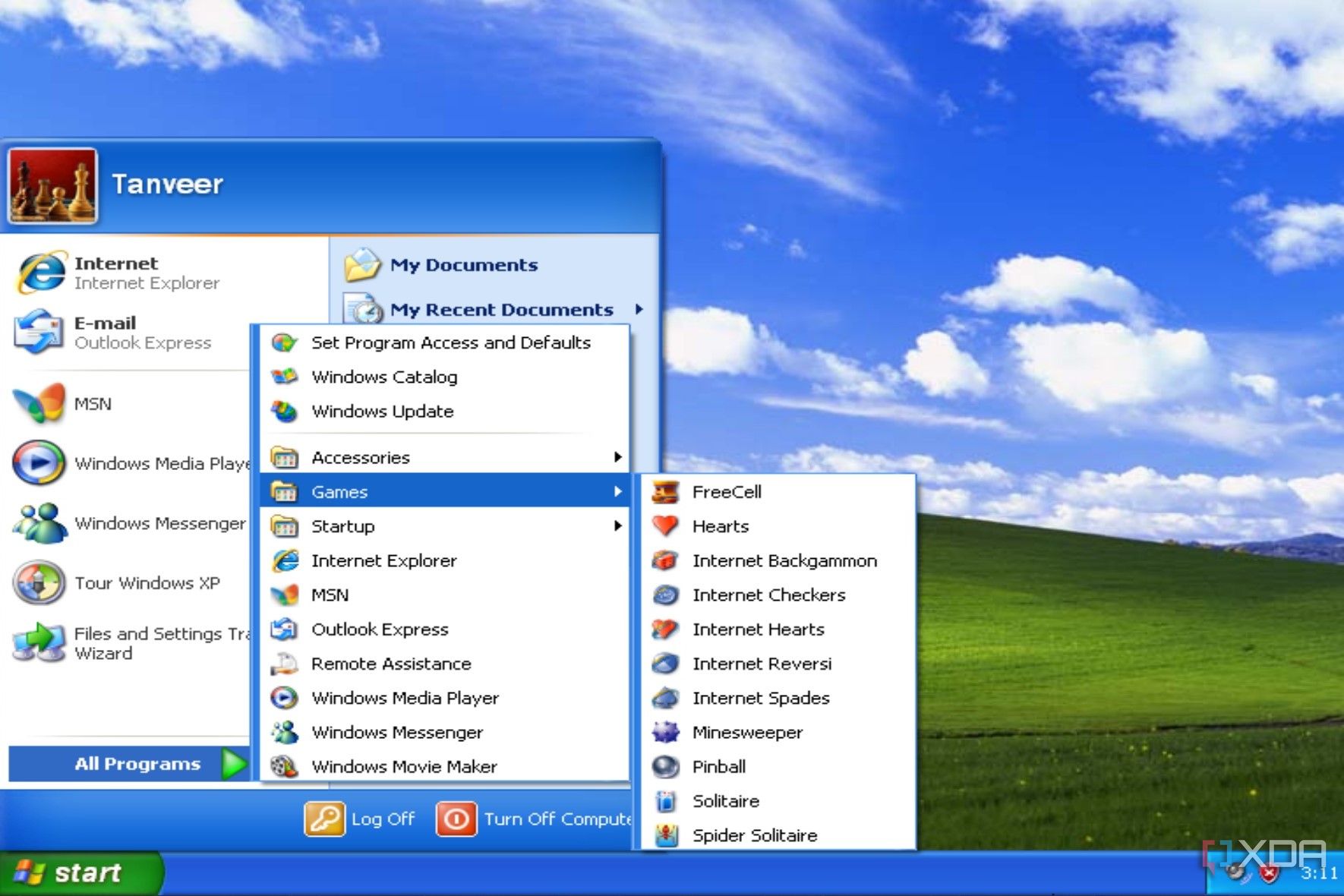Select Games in the All Programs menu

pyautogui.click(x=340, y=491)
